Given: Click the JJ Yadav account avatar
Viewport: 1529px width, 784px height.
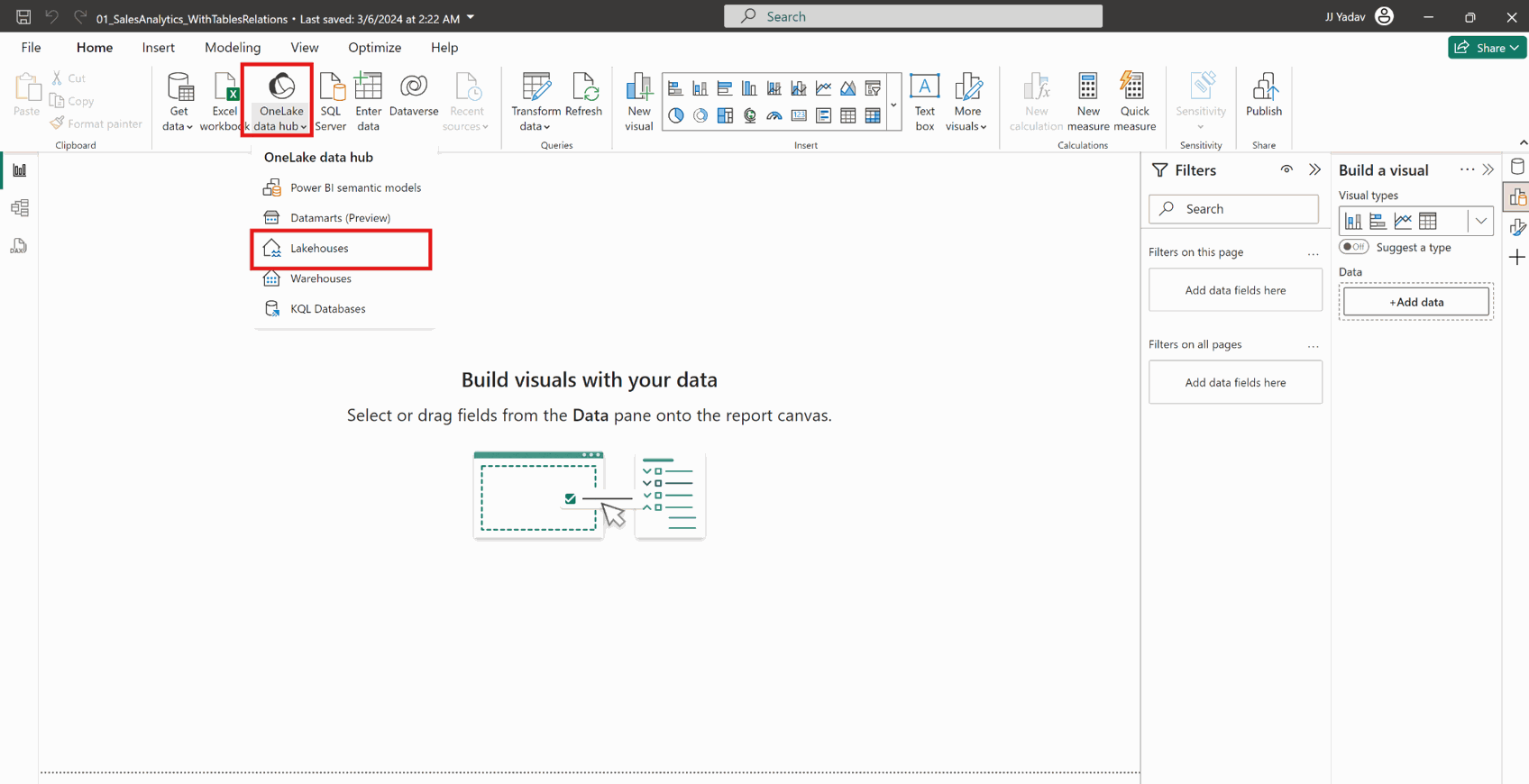Looking at the screenshot, I should pyautogui.click(x=1384, y=16).
